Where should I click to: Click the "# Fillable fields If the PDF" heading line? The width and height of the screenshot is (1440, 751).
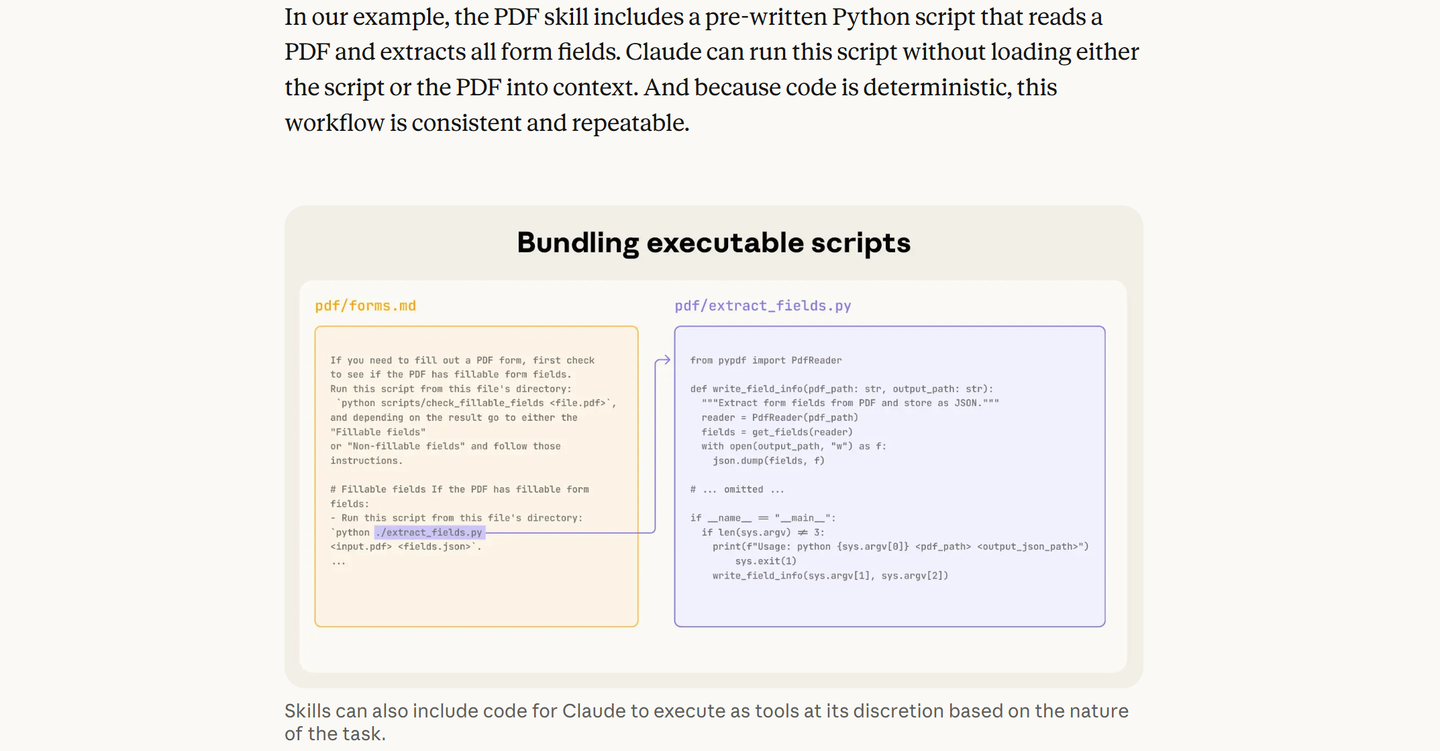click(x=460, y=489)
